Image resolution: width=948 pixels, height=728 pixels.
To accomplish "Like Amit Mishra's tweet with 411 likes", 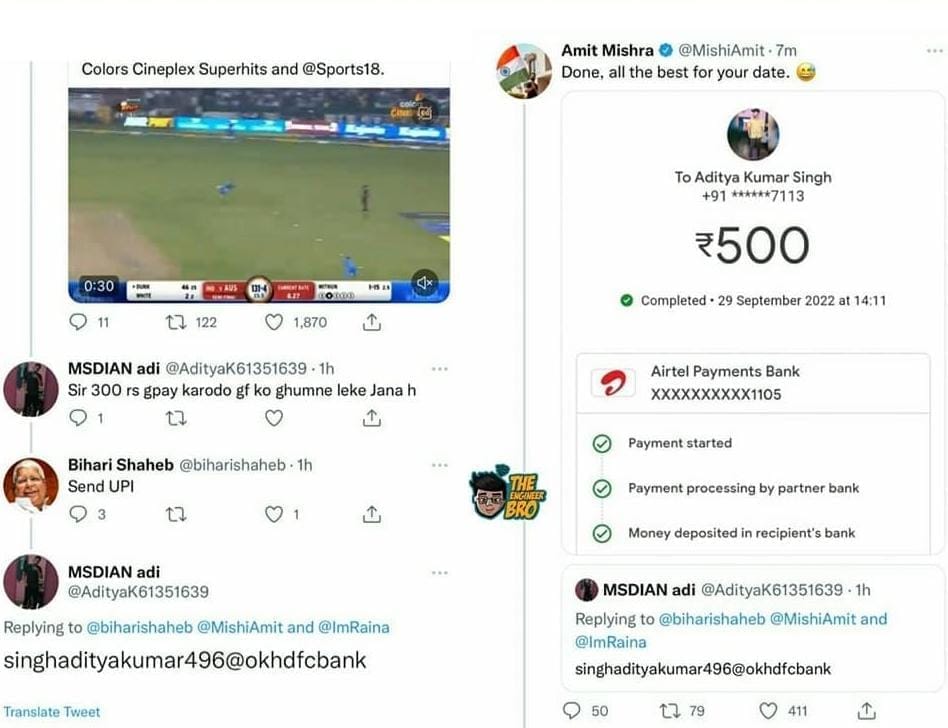I will 768,710.
